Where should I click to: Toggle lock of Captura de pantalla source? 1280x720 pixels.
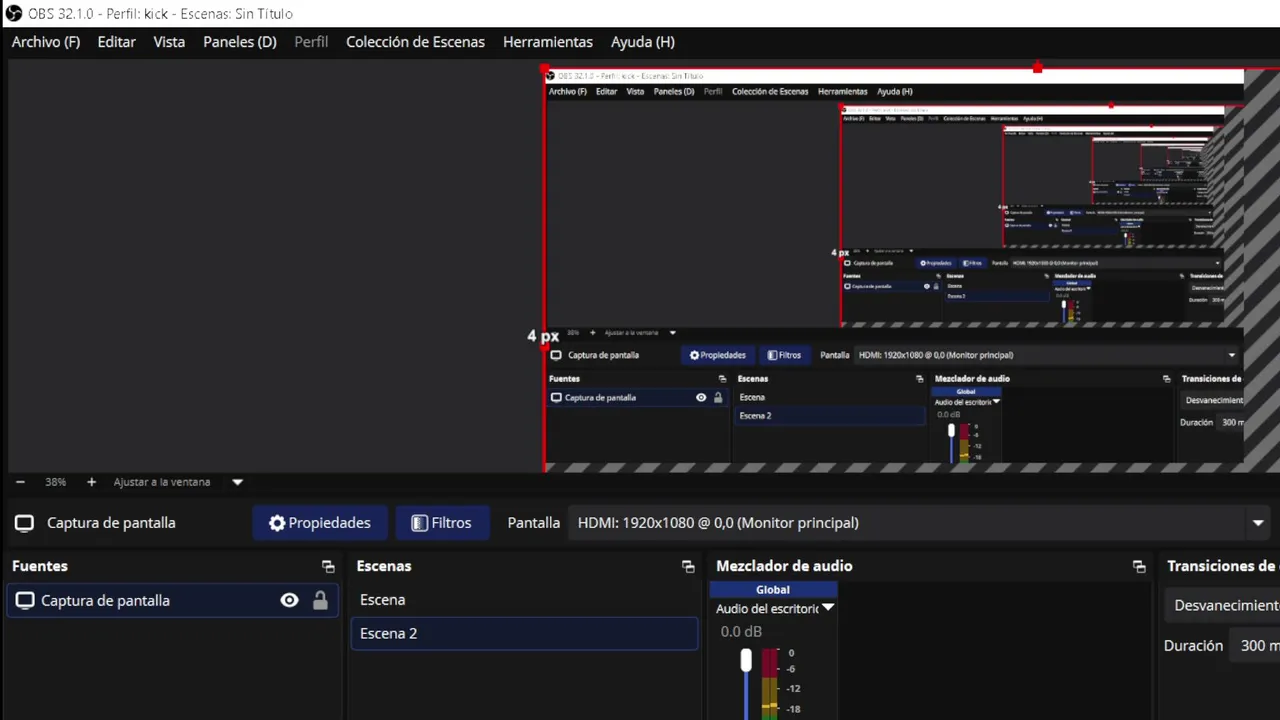[x=320, y=600]
